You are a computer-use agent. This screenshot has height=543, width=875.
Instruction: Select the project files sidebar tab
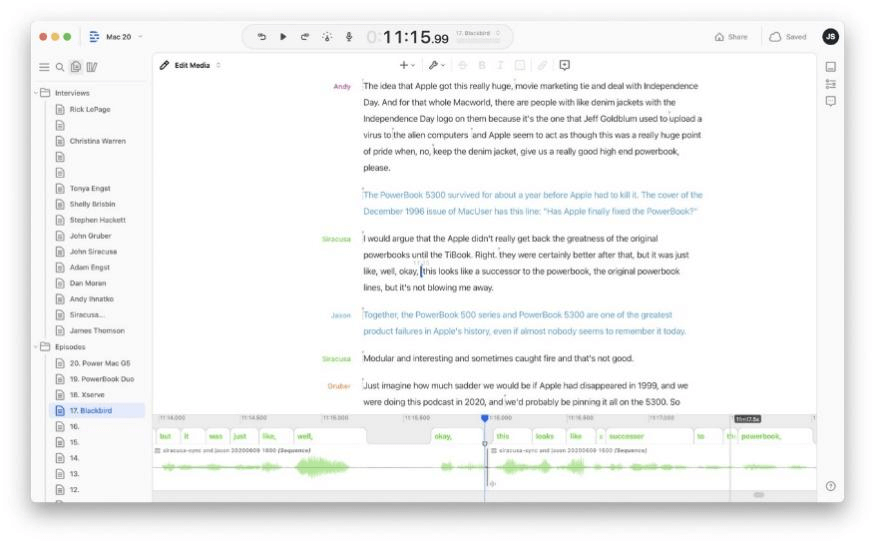tap(76, 67)
